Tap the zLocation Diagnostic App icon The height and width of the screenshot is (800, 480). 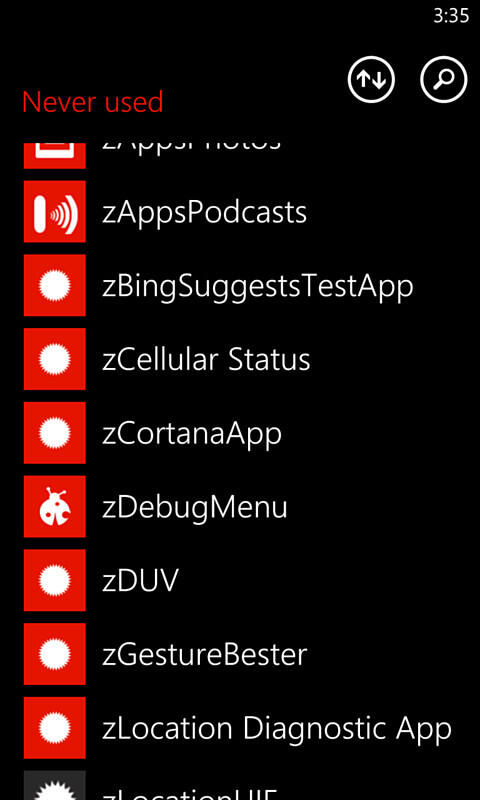click(55, 728)
